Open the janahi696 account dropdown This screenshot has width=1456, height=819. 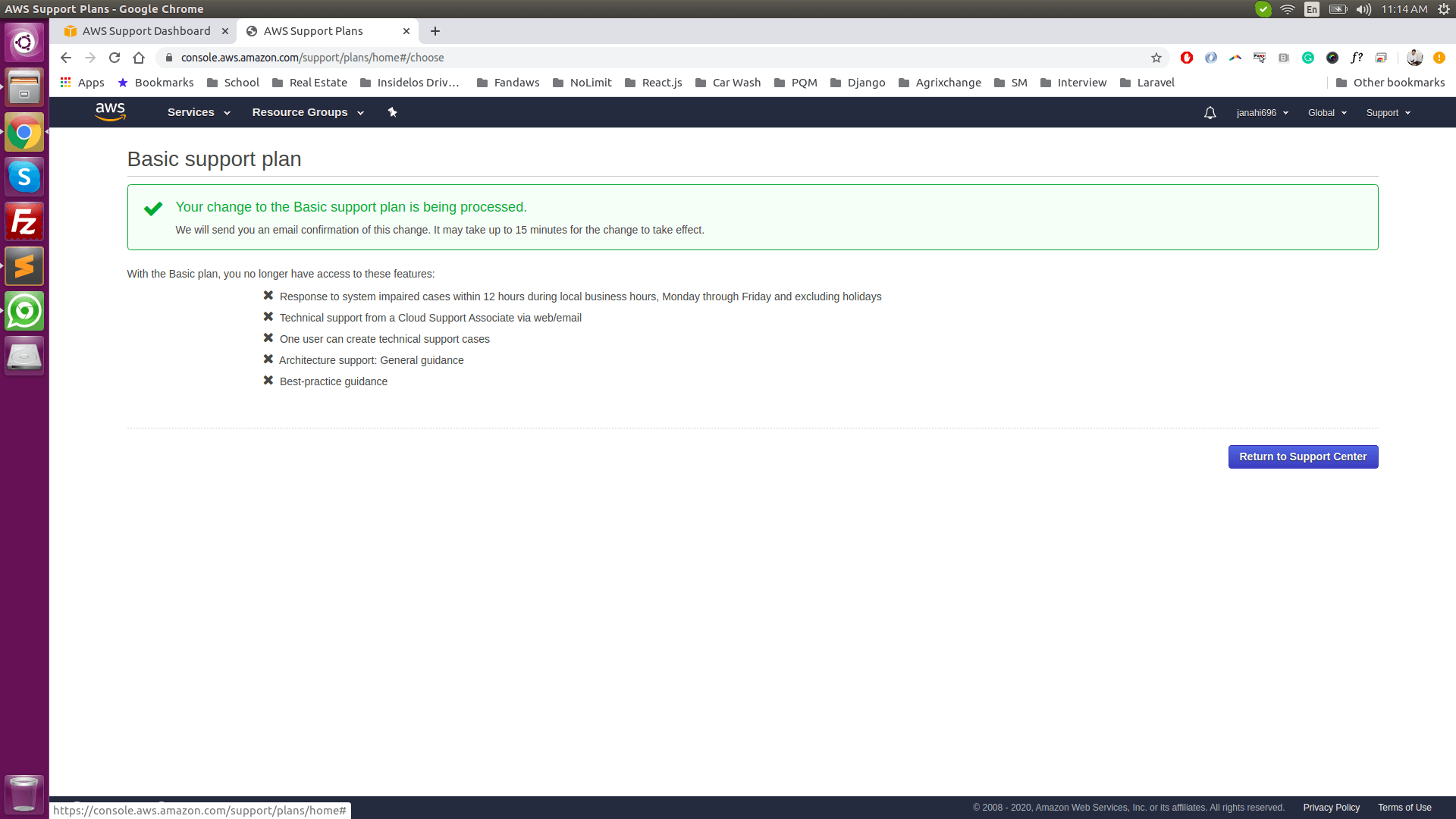tap(1263, 113)
